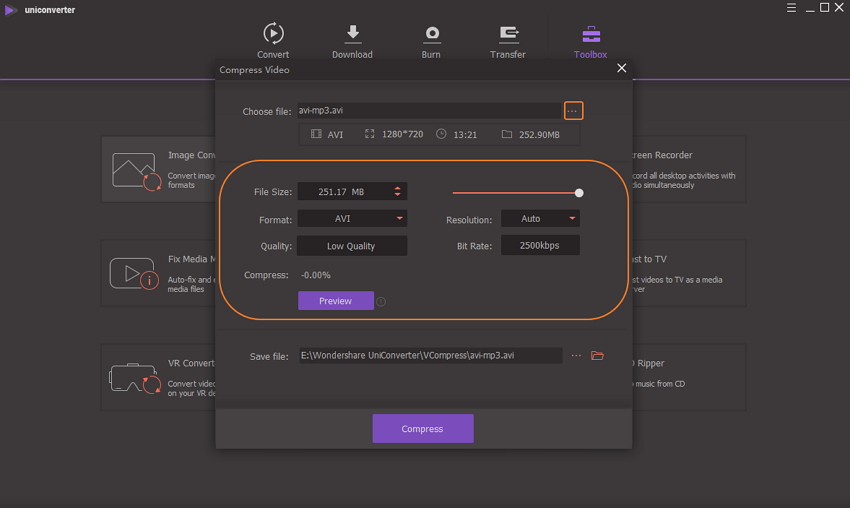Open the Convert tab
This screenshot has height=508, width=850.
(x=273, y=41)
